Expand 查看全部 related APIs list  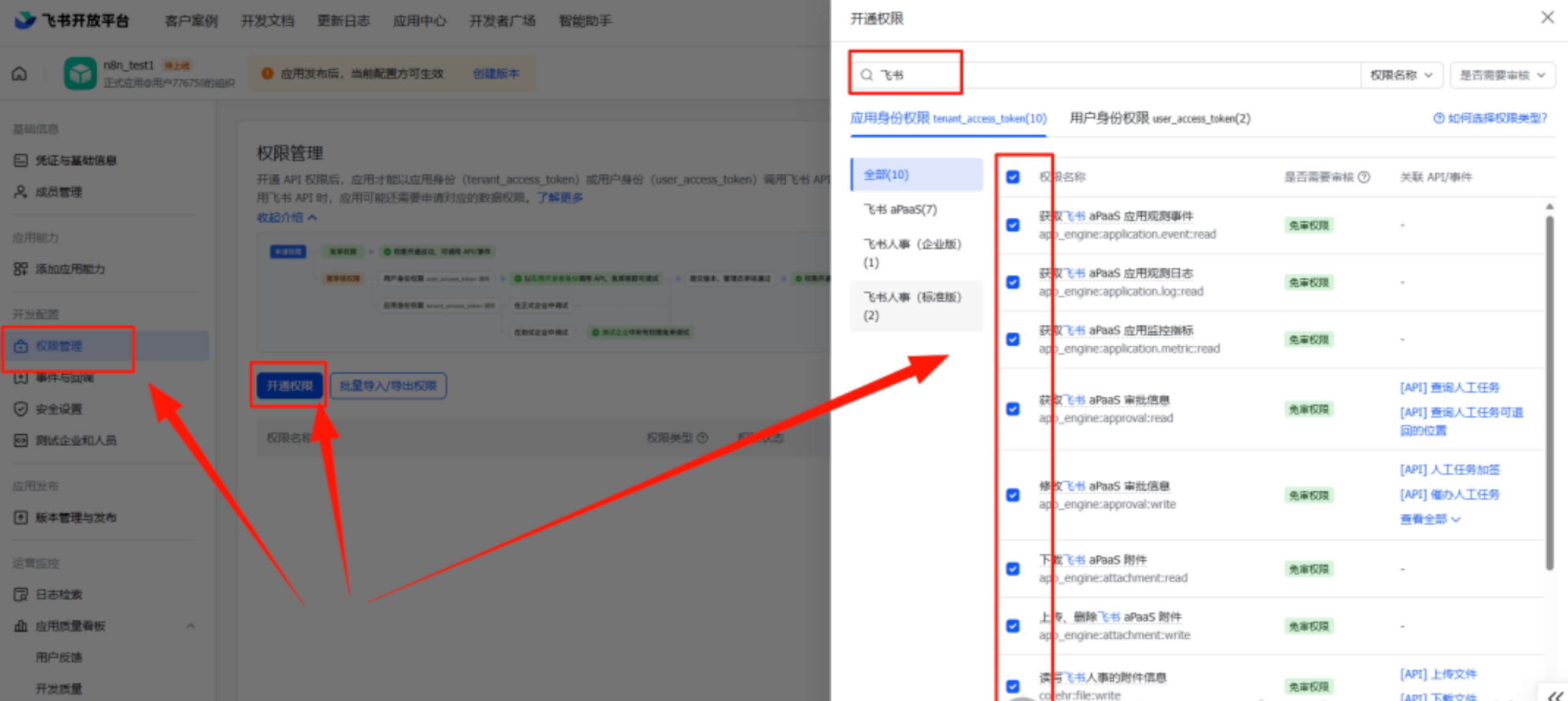1430,519
